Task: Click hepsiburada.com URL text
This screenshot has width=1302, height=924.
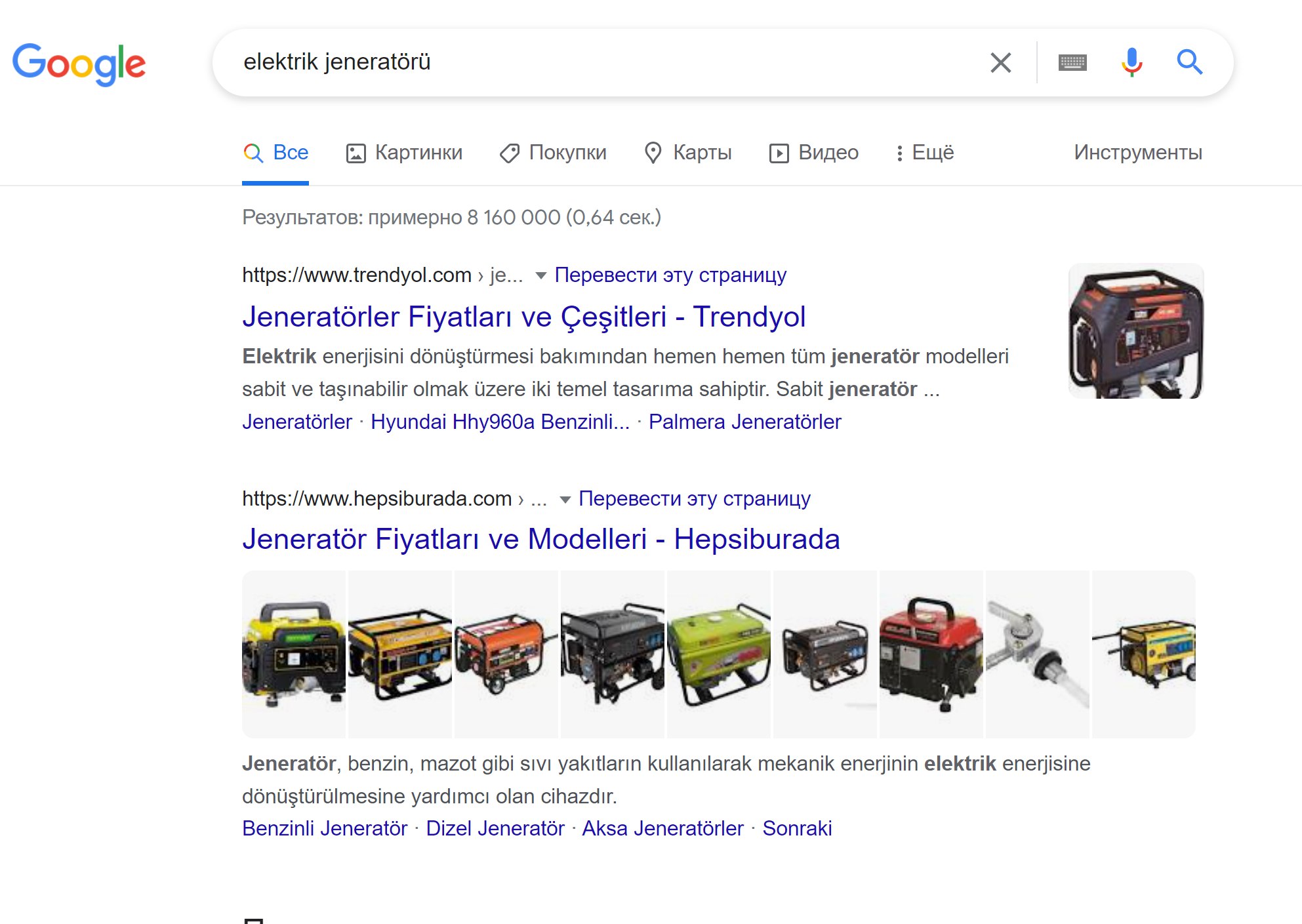Action: (x=376, y=498)
